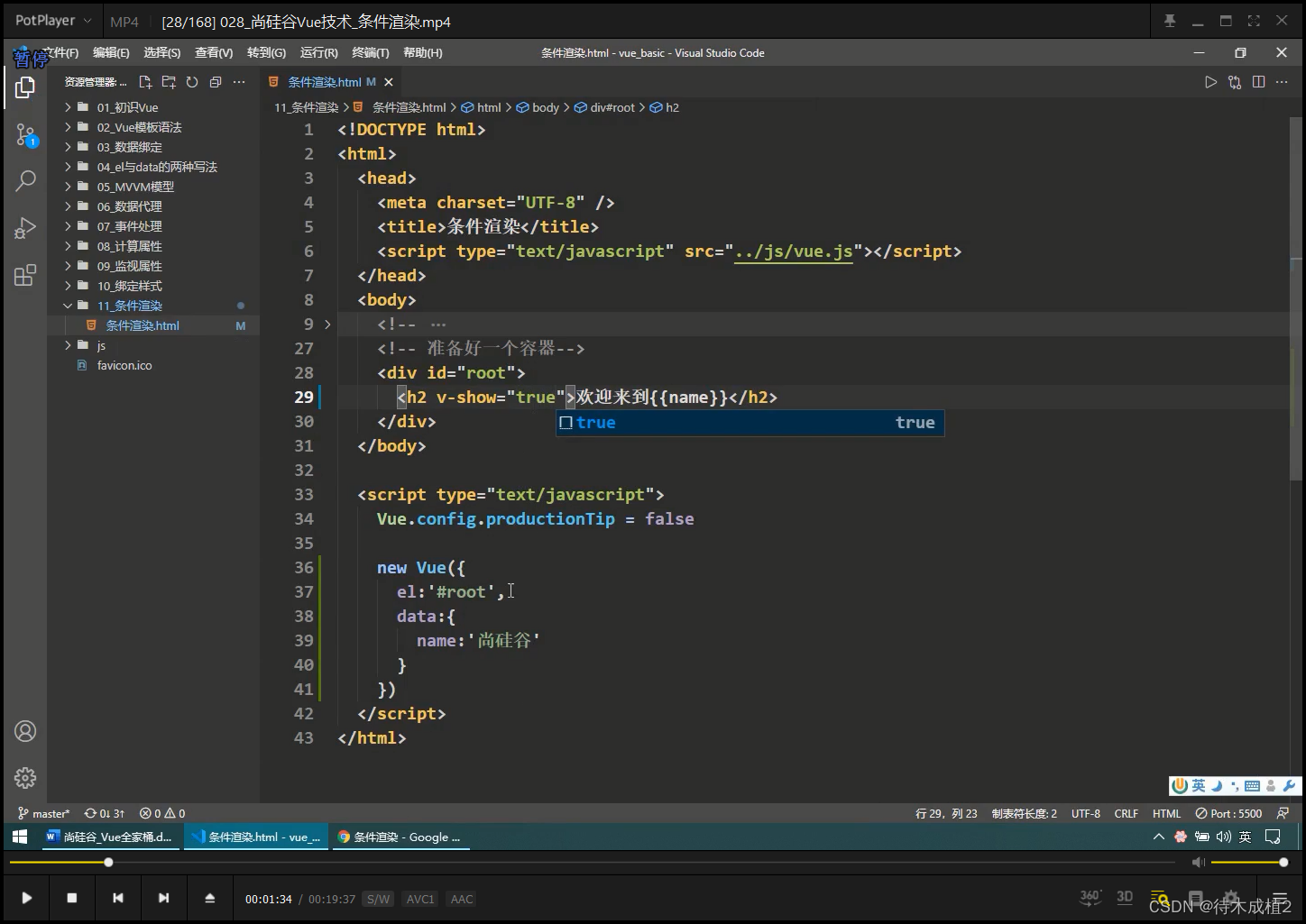Open the Run and Debug view icon
This screenshot has width=1306, height=924.
25,228
